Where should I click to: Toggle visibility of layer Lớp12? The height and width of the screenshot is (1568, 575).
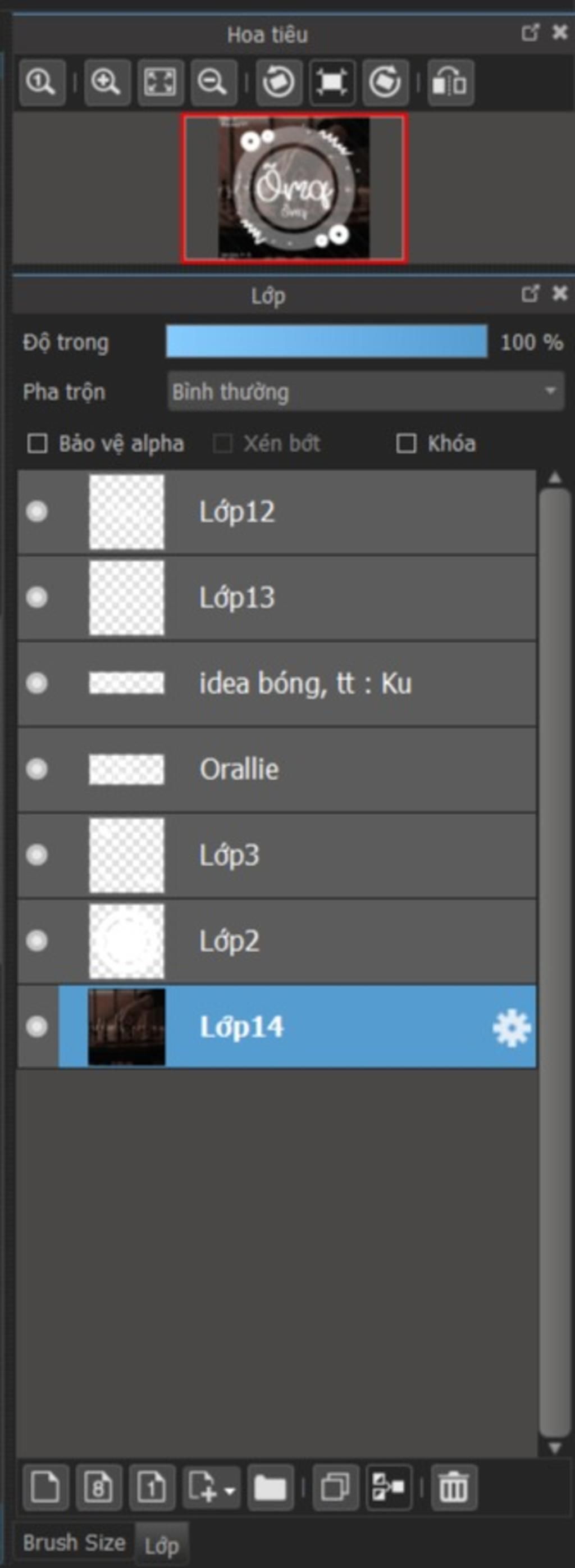pyautogui.click(x=36, y=511)
